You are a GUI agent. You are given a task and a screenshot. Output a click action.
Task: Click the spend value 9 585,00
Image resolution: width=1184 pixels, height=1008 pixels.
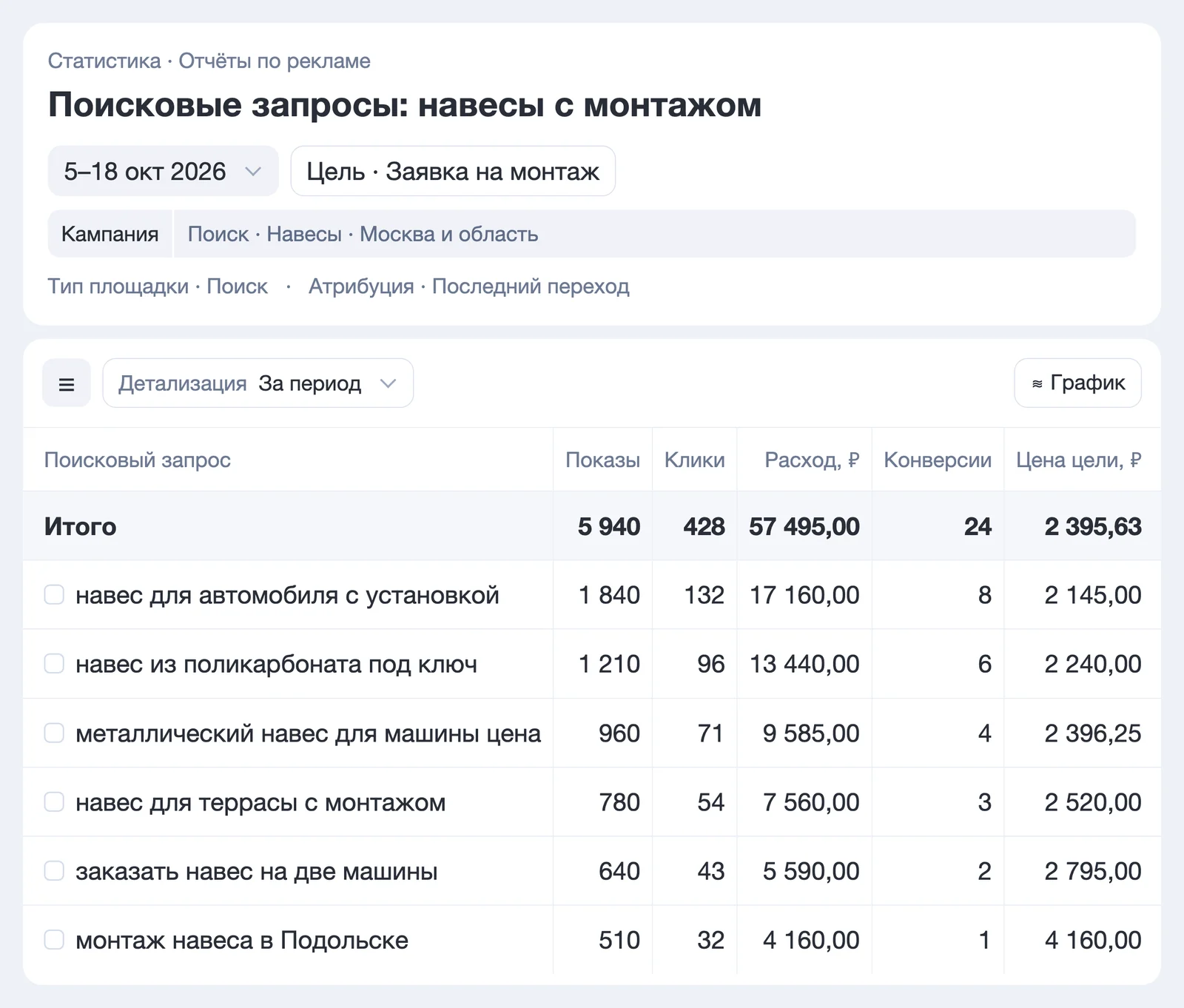click(x=811, y=733)
